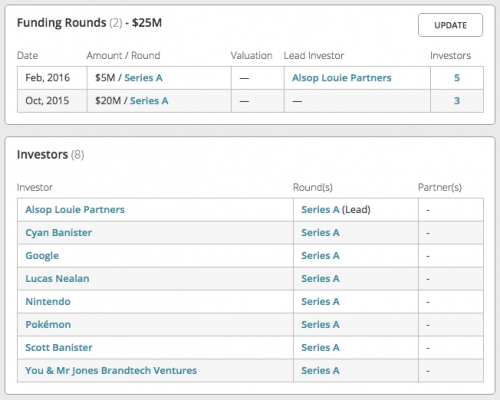Open Alsop Louie Partners in Investors list
This screenshot has width=500, height=400.
click(75, 210)
